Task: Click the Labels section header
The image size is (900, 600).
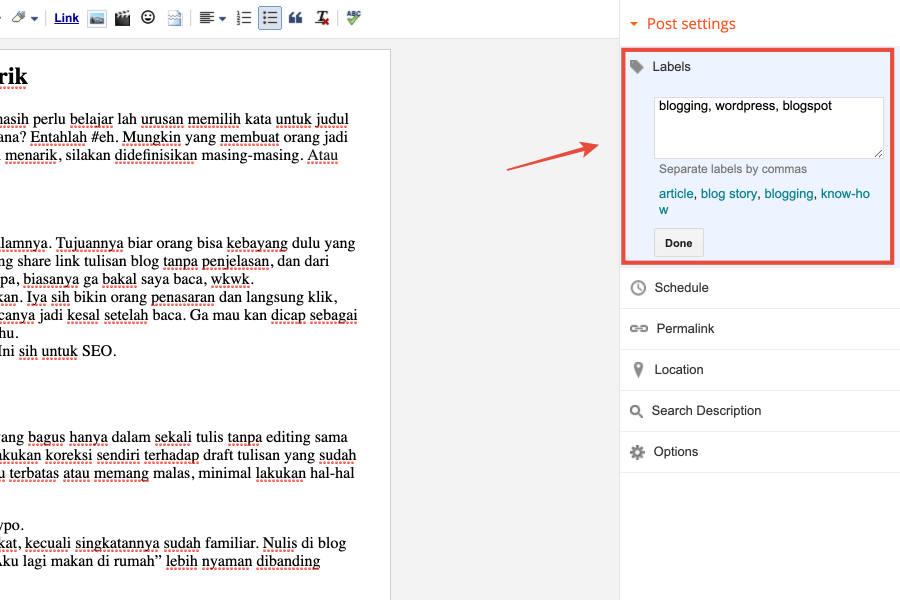Action: (671, 67)
